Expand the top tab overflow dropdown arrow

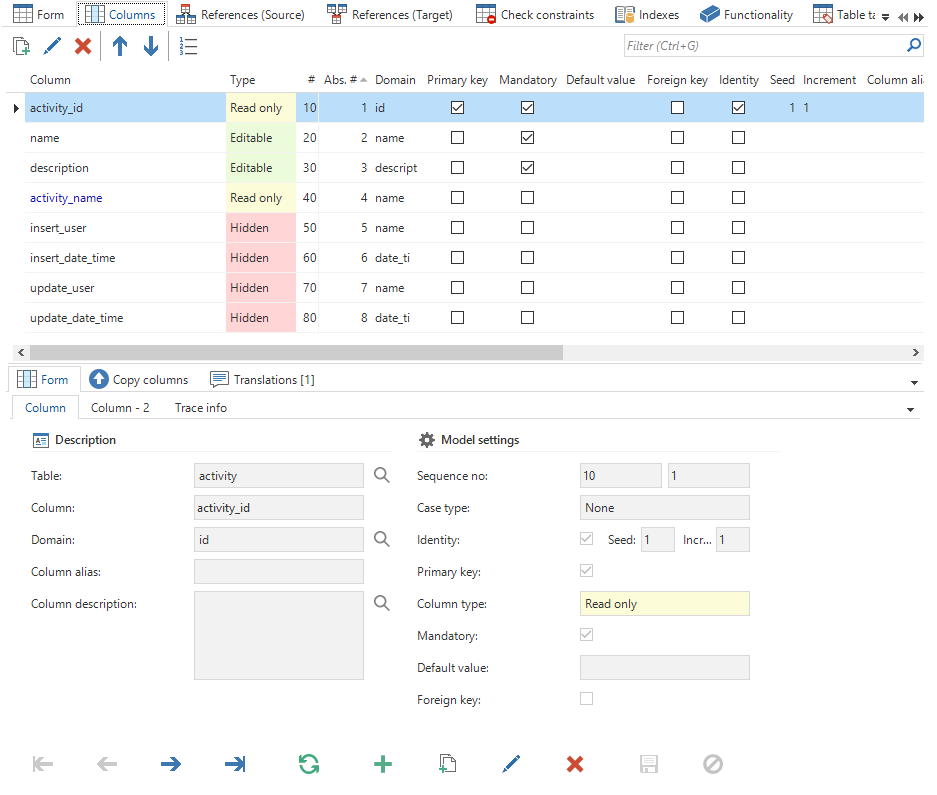coord(885,16)
